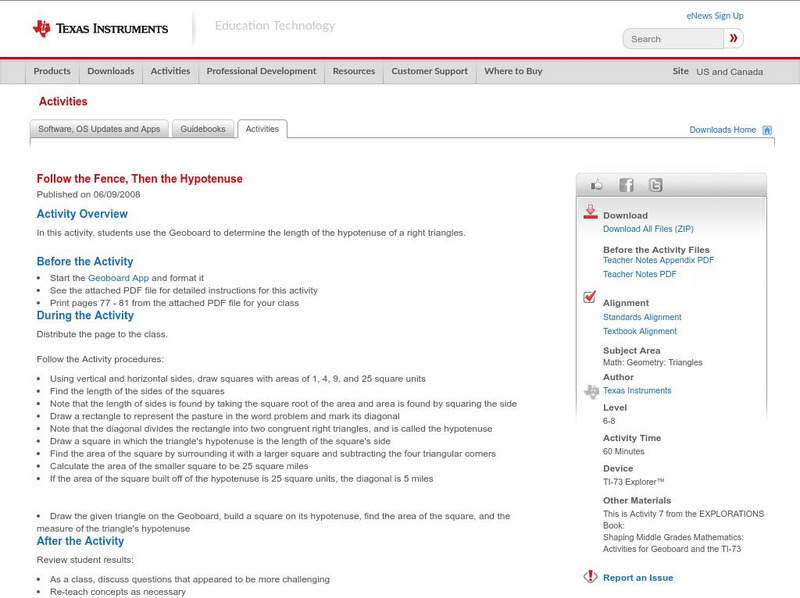Open the Products menu
800x598 pixels.
click(x=52, y=72)
